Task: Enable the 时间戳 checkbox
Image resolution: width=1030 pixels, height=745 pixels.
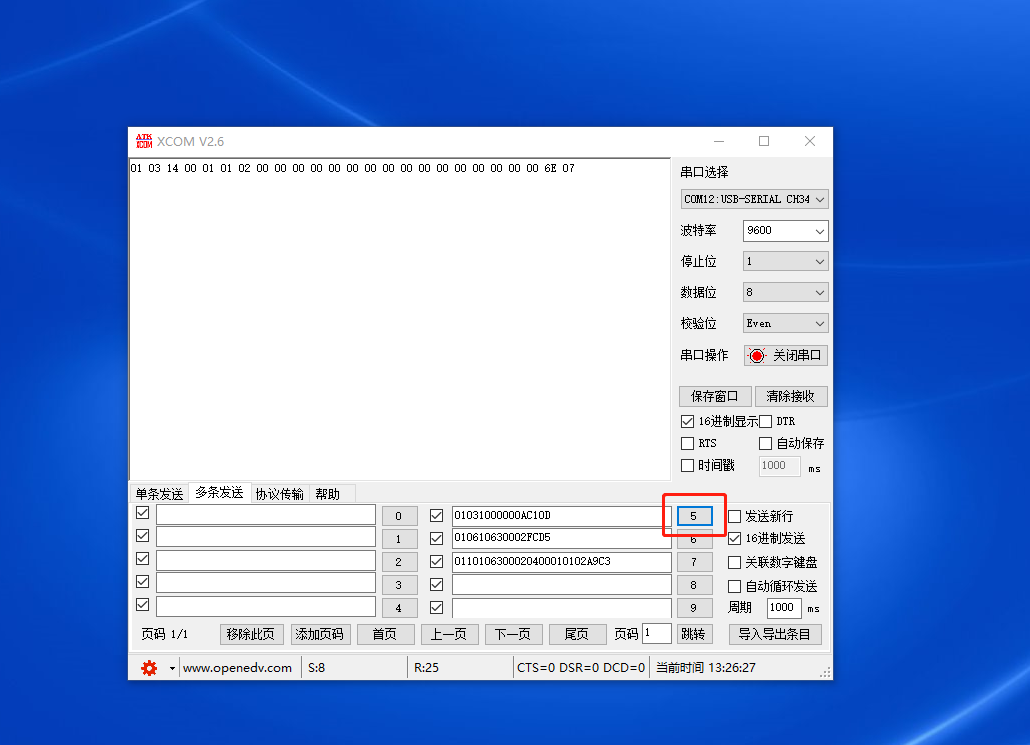Action: pyautogui.click(x=687, y=466)
